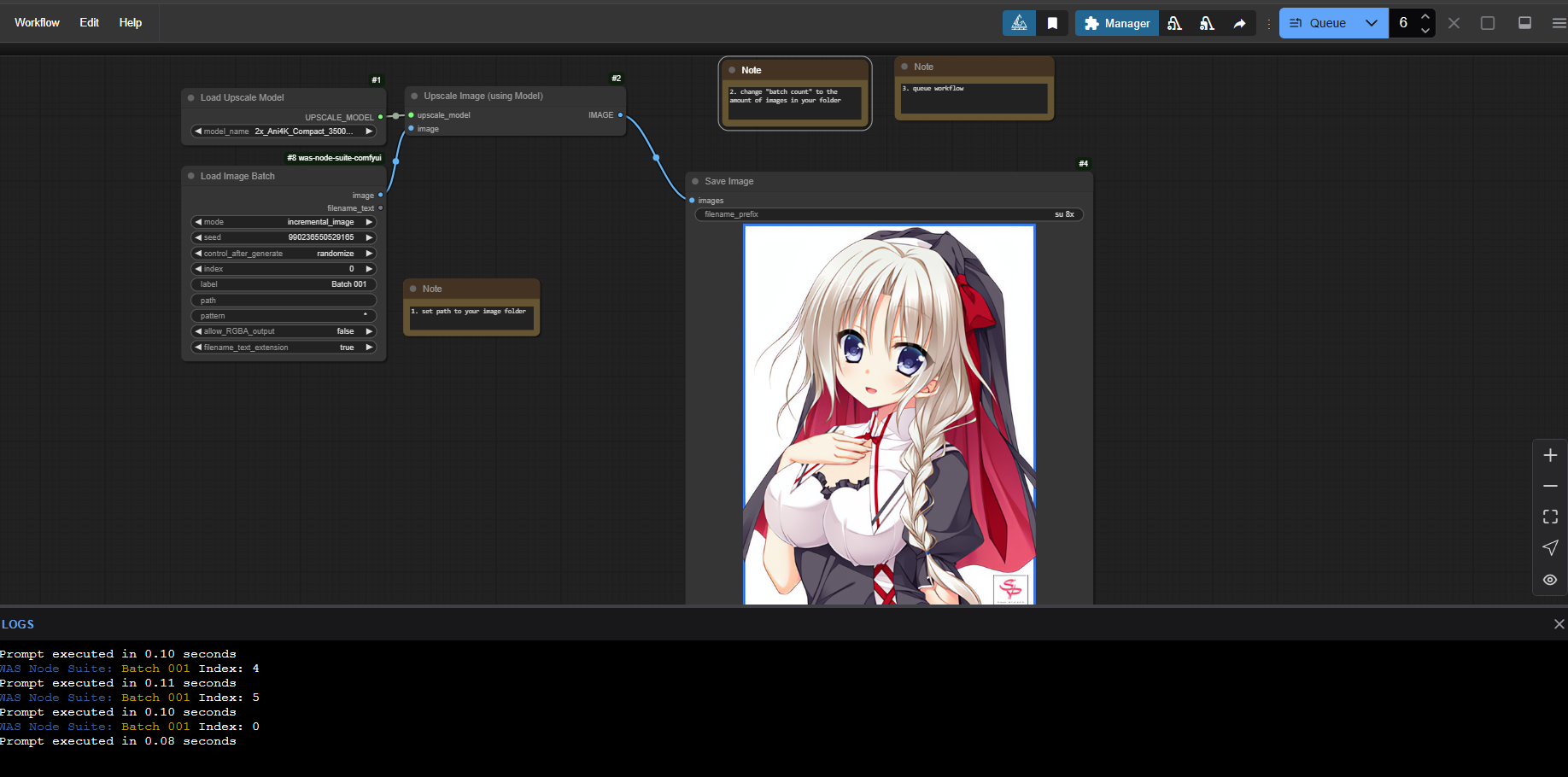Viewport: 1568px width, 777px height.
Task: Open the Manager panel
Action: pyautogui.click(x=1117, y=23)
